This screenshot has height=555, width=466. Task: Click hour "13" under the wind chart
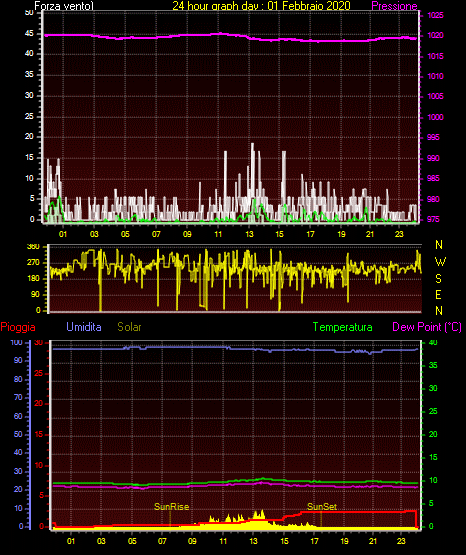(249, 234)
